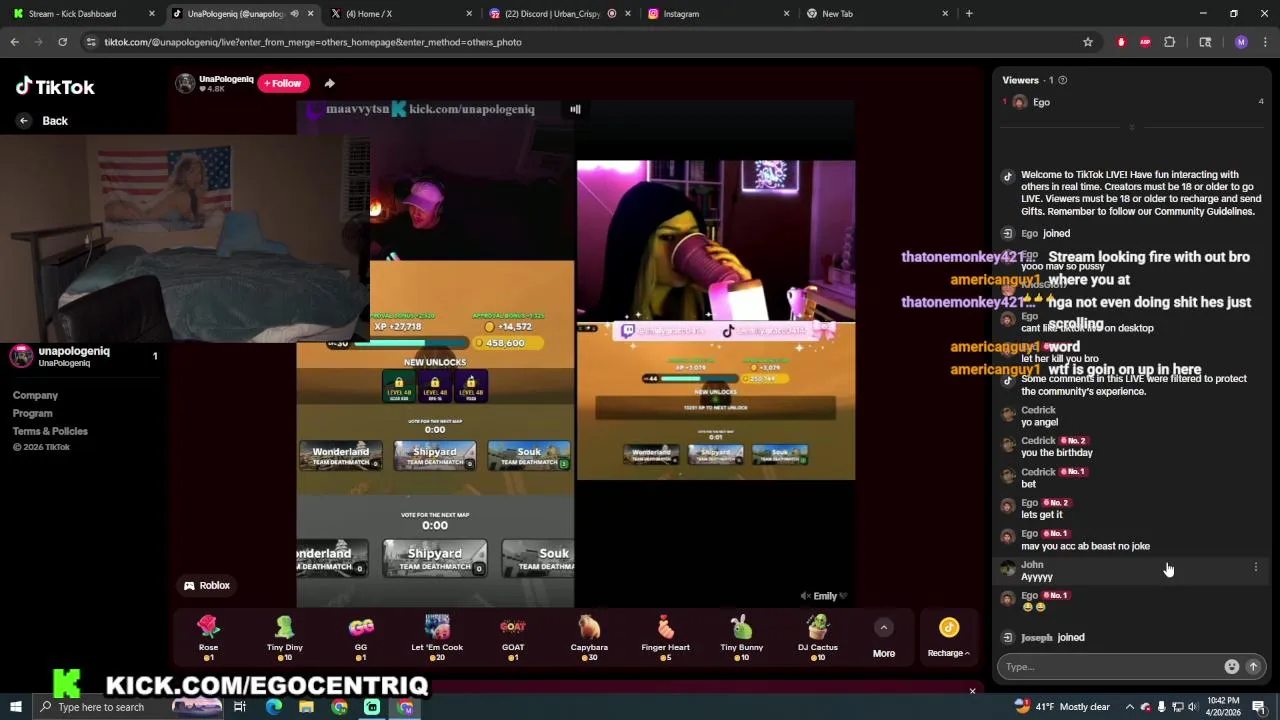This screenshot has height=720, width=1280.
Task: Focus the browser address bar URL
Action: 313,42
